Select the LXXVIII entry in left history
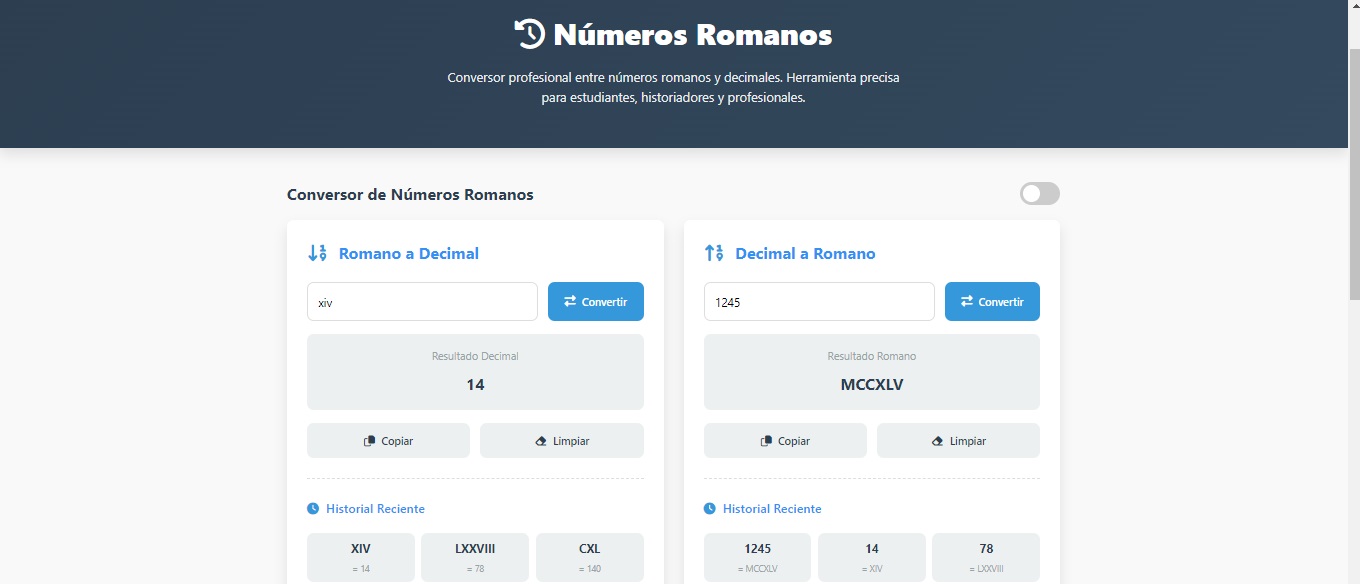Image resolution: width=1360 pixels, height=584 pixels. (x=475, y=556)
